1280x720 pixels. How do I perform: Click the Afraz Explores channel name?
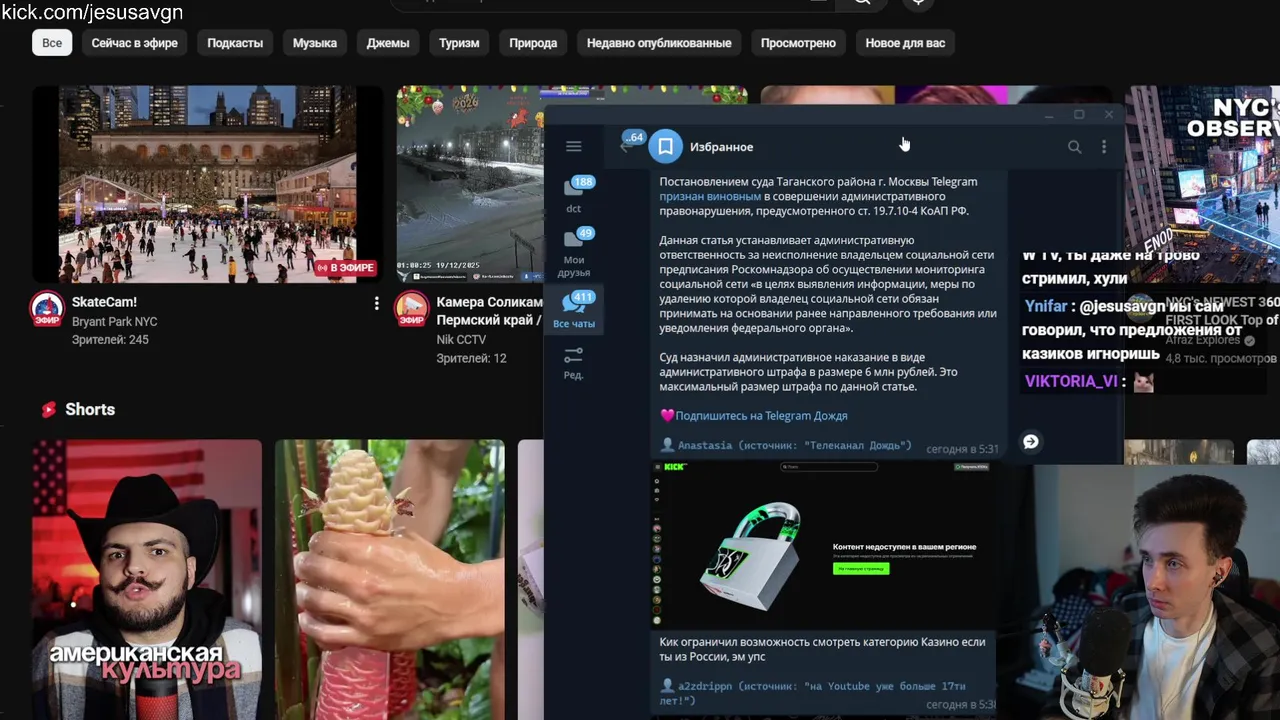(1203, 340)
